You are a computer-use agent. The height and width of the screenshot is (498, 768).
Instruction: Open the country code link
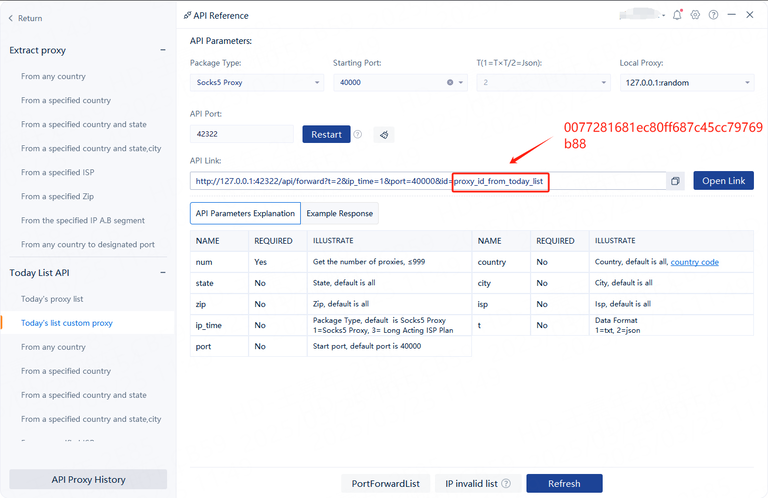point(694,262)
